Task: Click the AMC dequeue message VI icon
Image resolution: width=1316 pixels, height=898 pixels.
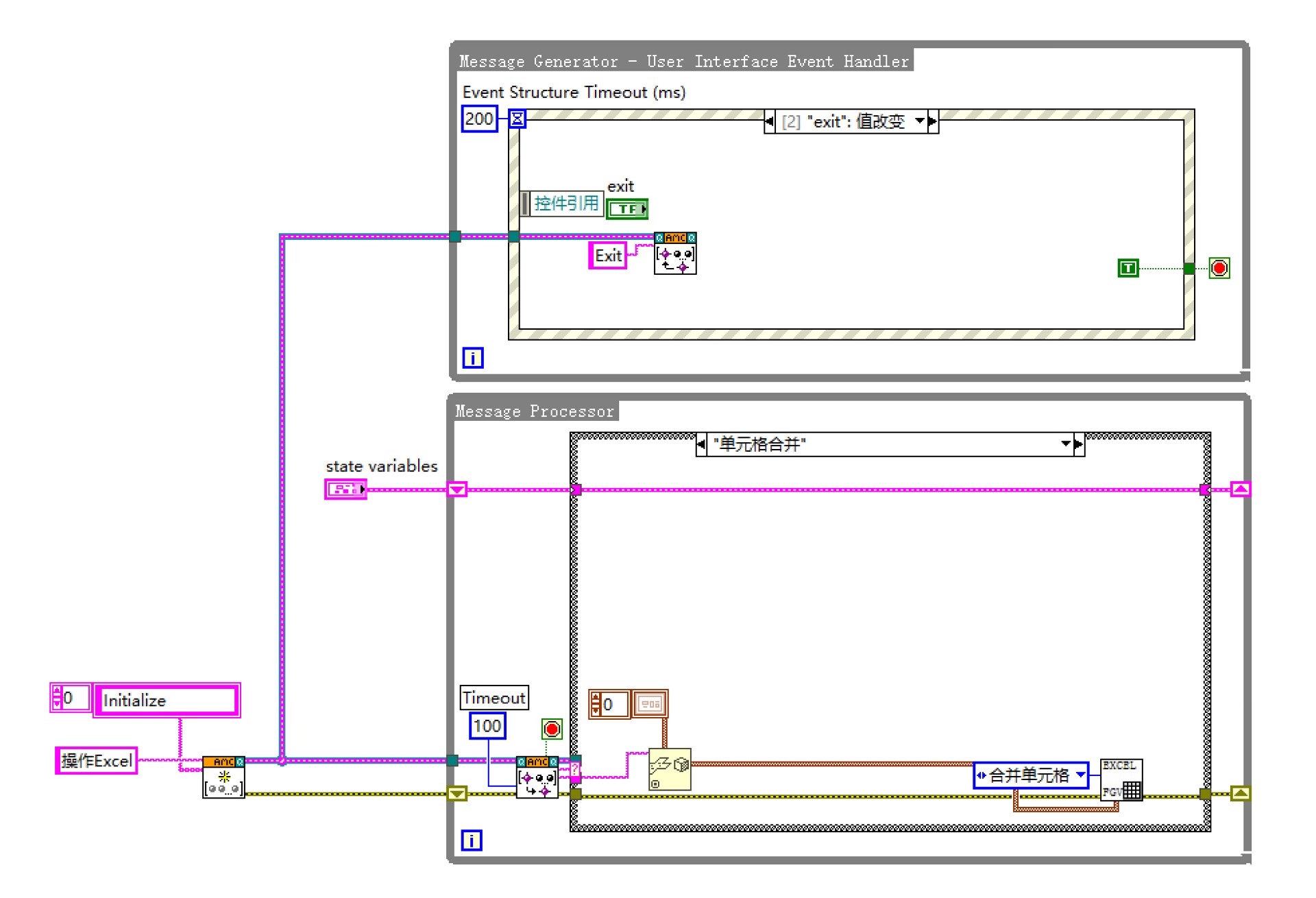Action: pyautogui.click(x=537, y=777)
